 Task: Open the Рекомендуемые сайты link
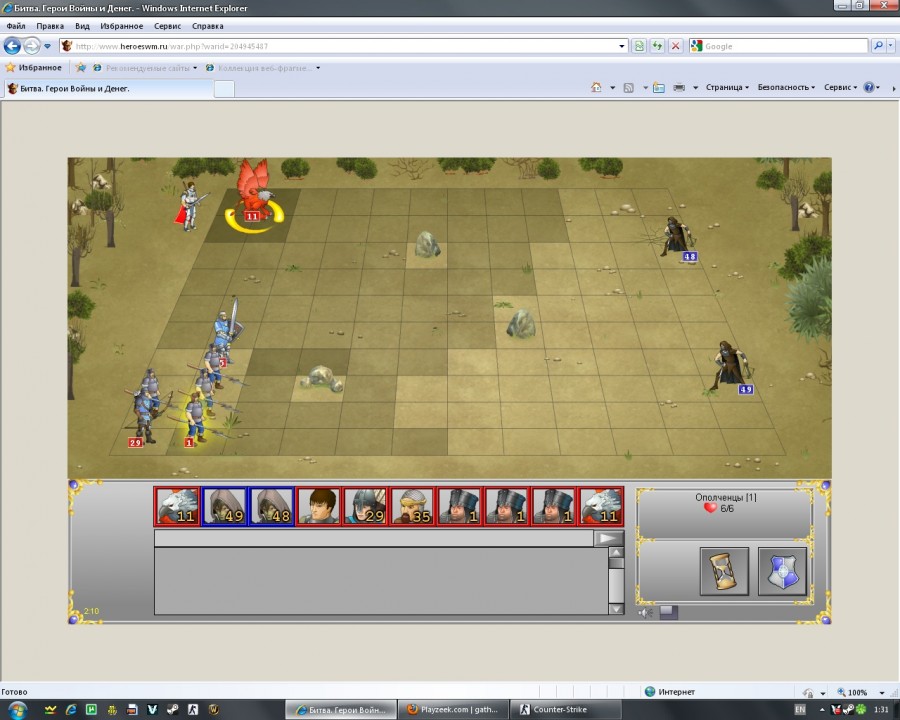pyautogui.click(x=145, y=68)
